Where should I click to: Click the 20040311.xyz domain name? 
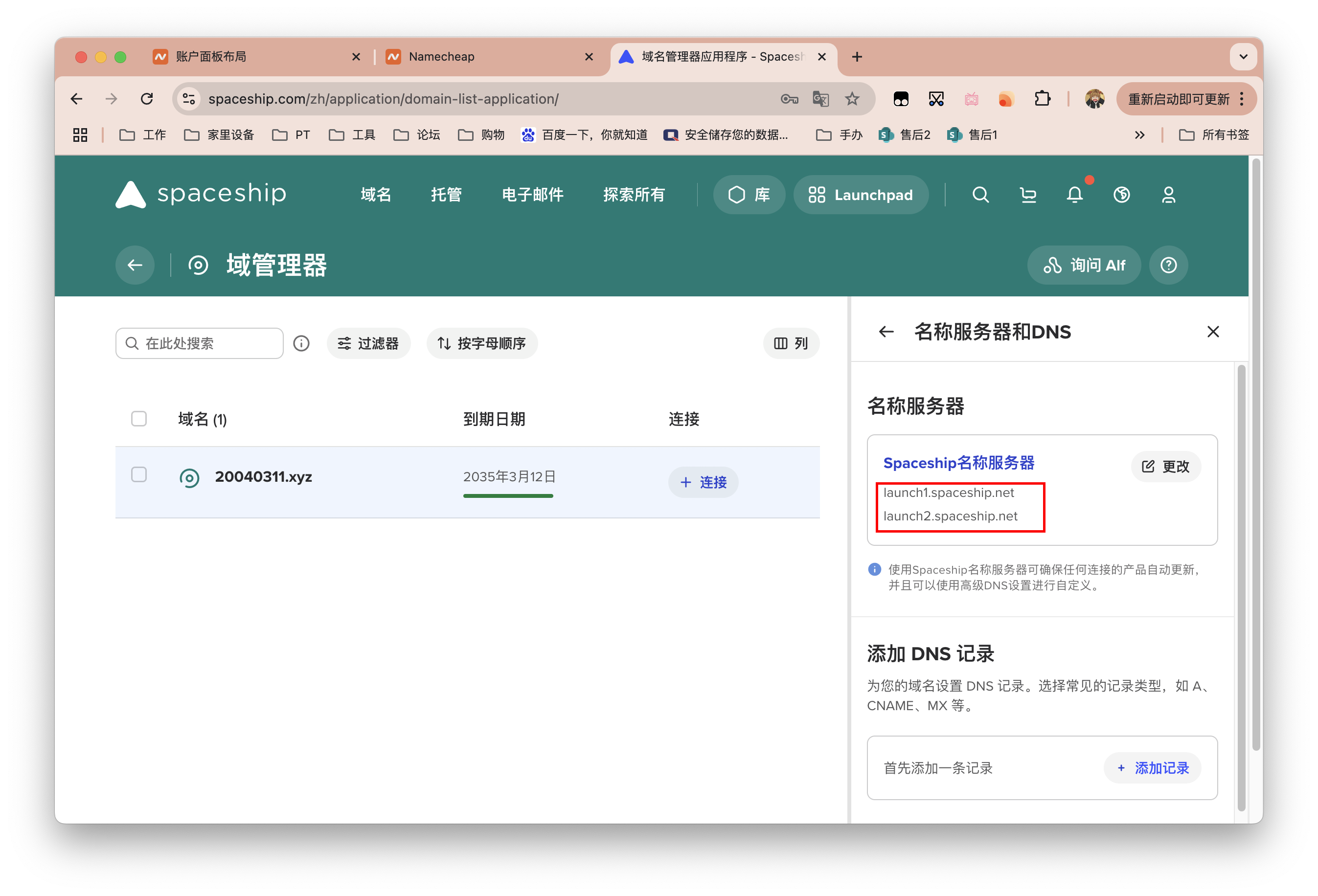[263, 477]
